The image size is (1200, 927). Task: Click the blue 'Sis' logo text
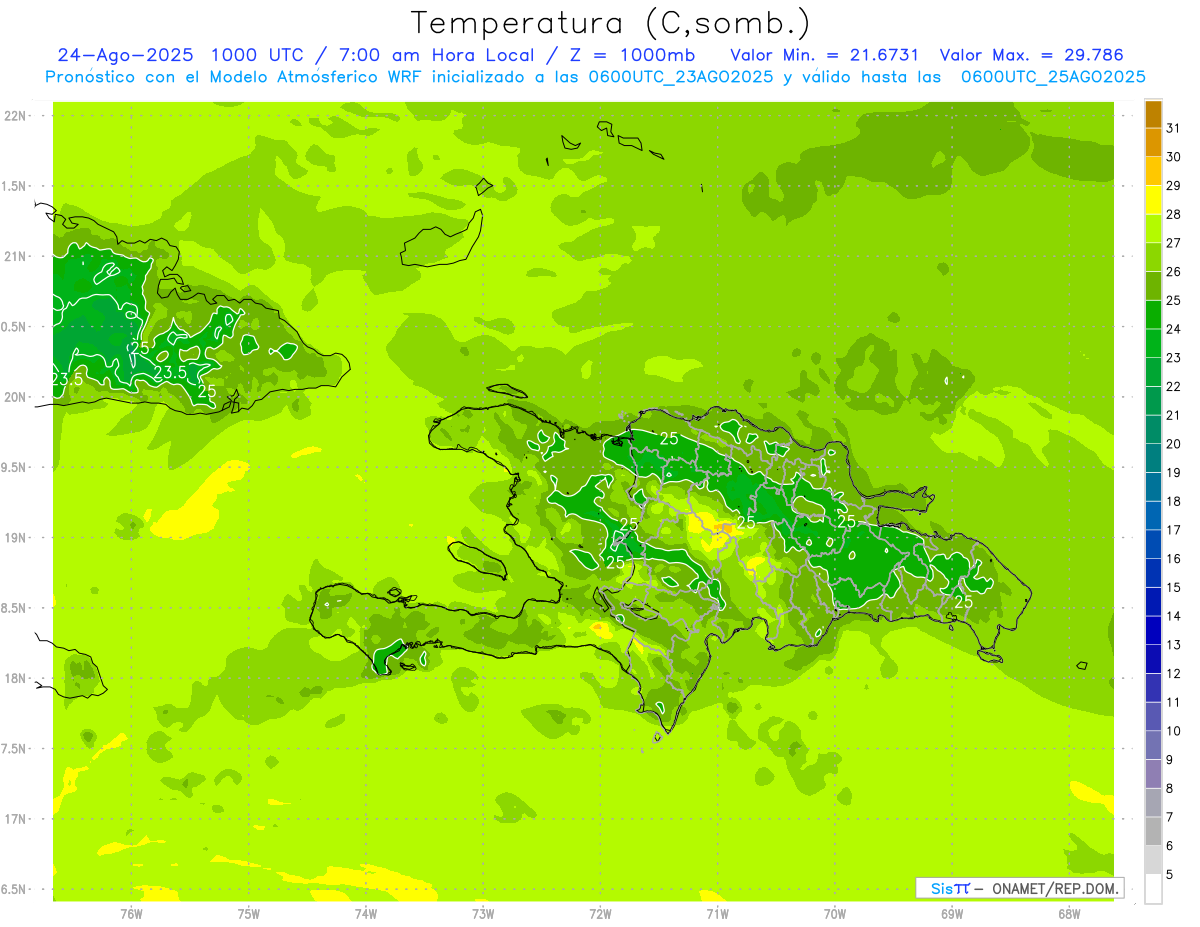click(x=941, y=888)
